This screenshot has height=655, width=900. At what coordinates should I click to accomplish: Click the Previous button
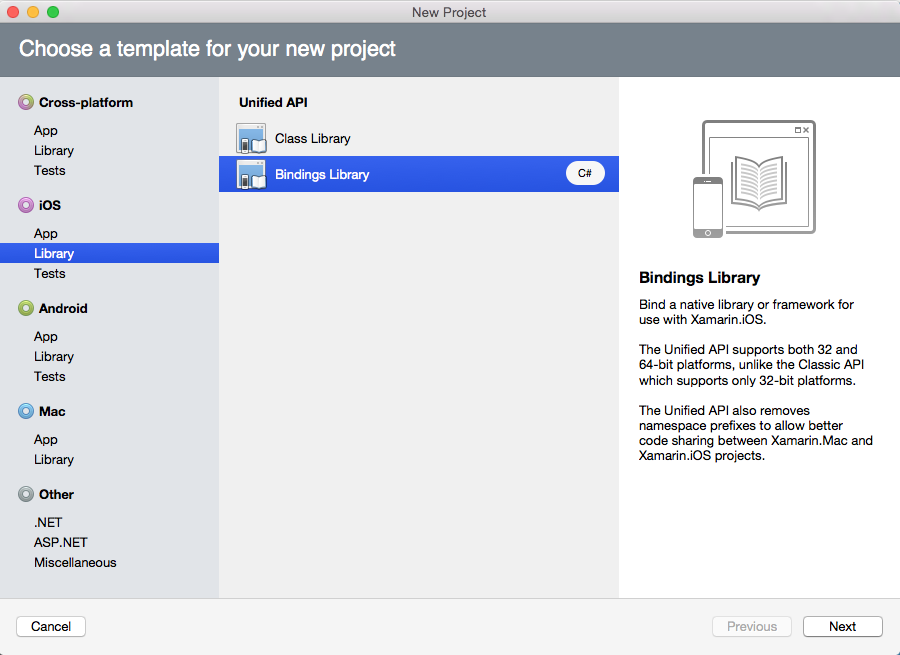(752, 626)
